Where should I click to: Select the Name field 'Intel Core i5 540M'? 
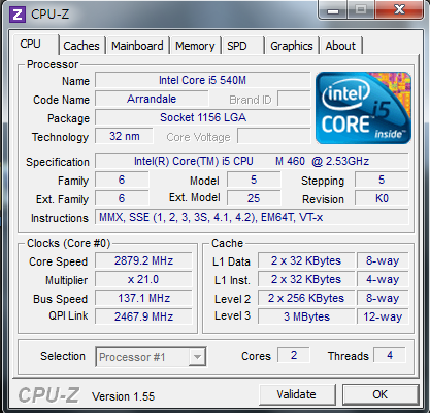point(202,80)
